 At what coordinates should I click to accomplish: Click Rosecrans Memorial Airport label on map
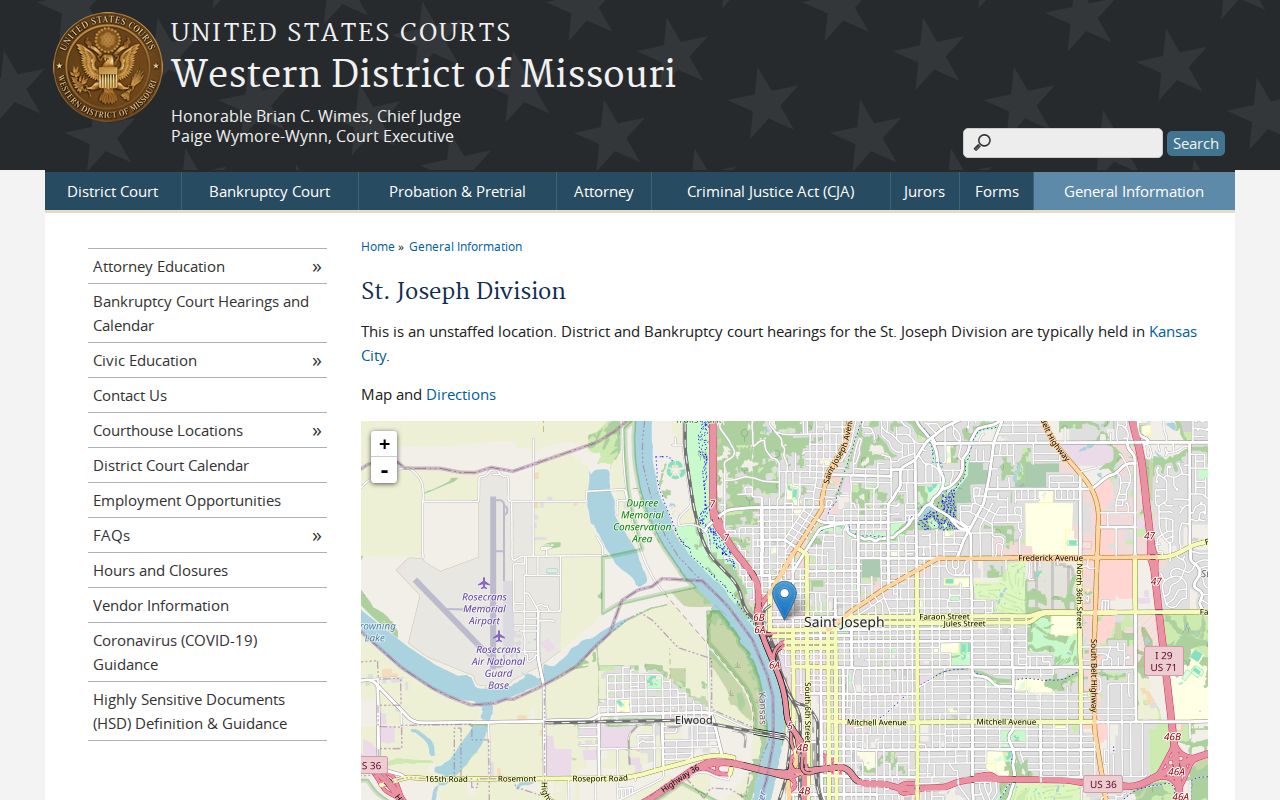coord(484,609)
